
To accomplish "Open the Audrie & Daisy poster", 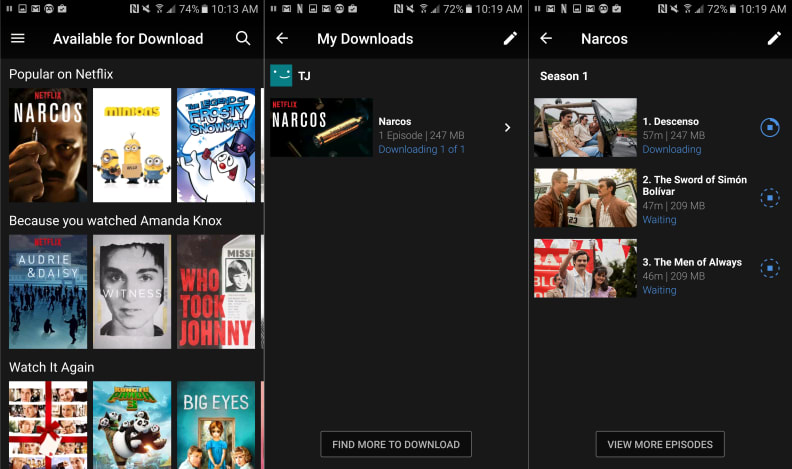I will pyautogui.click(x=48, y=292).
